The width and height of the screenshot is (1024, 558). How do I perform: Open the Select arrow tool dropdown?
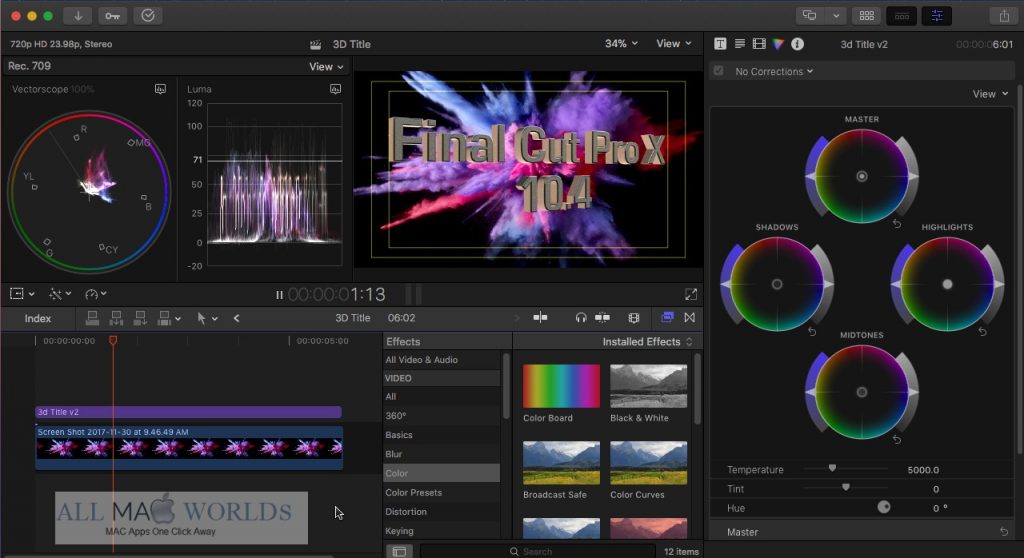pos(207,318)
